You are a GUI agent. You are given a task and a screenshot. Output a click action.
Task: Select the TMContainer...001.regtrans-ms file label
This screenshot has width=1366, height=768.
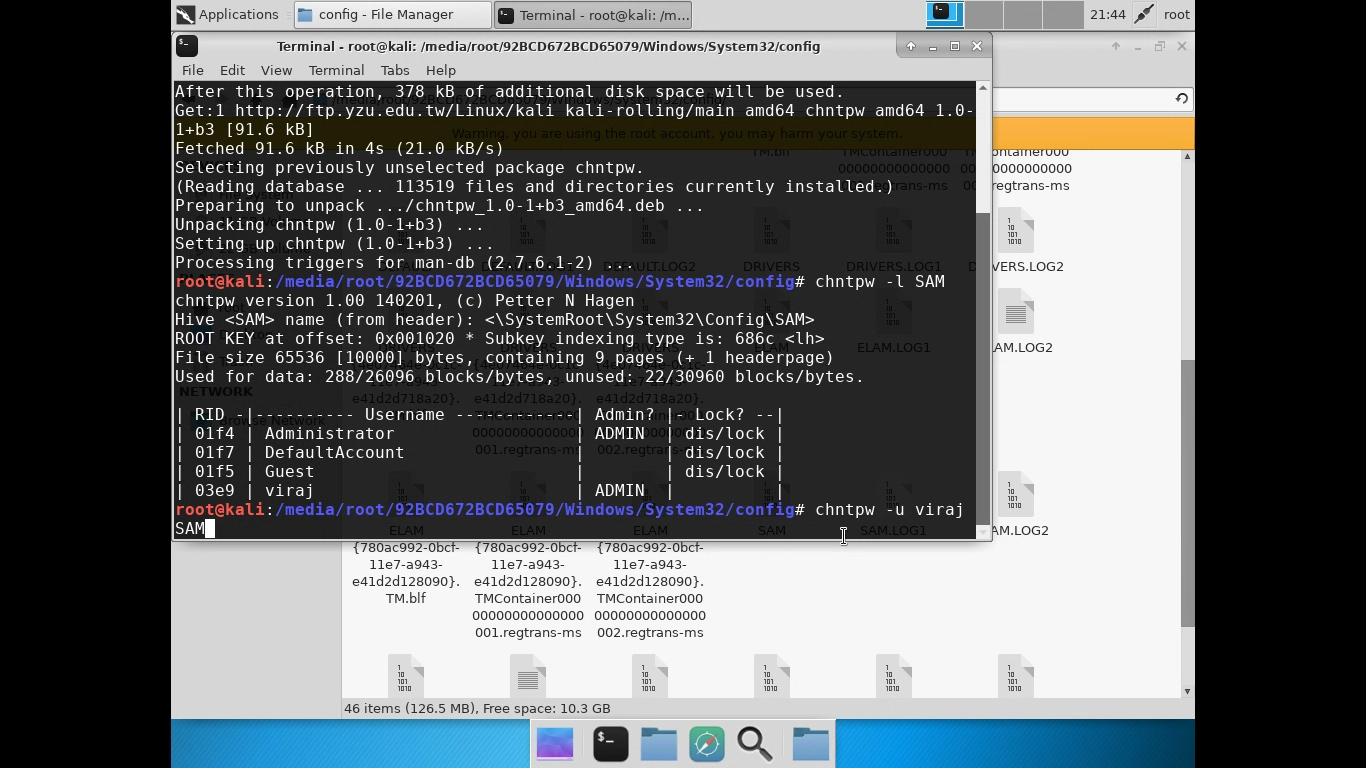[x=528, y=590]
